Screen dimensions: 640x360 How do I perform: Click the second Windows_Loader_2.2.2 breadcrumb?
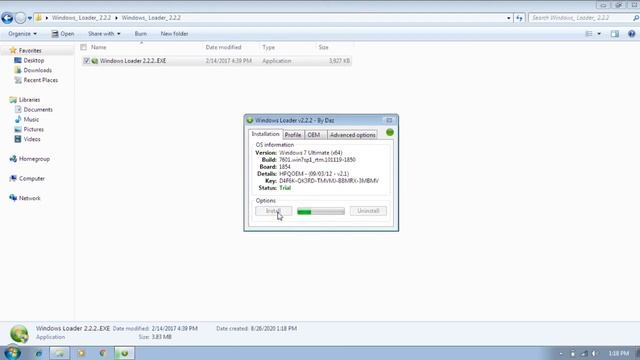pyautogui.click(x=151, y=18)
